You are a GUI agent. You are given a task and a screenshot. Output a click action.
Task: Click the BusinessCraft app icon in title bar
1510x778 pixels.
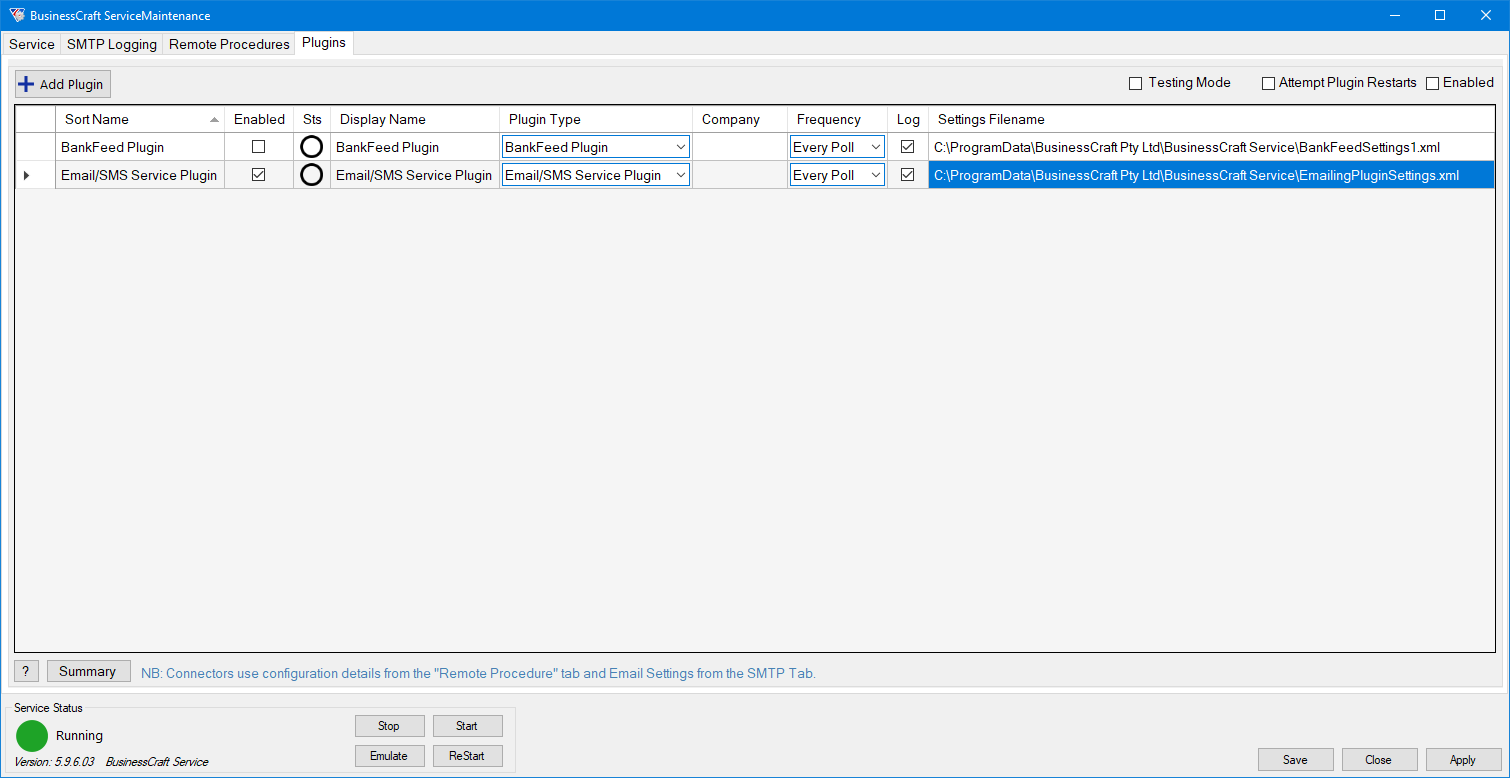[17, 15]
